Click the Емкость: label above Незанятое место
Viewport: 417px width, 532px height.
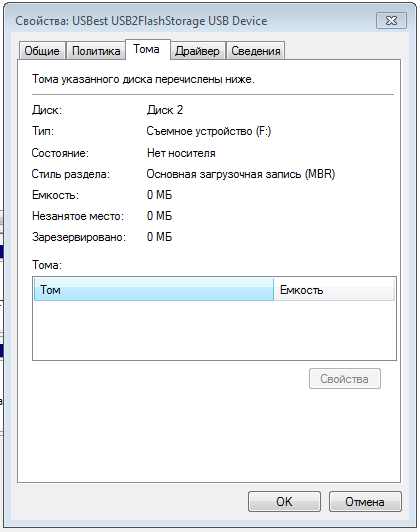point(55,195)
